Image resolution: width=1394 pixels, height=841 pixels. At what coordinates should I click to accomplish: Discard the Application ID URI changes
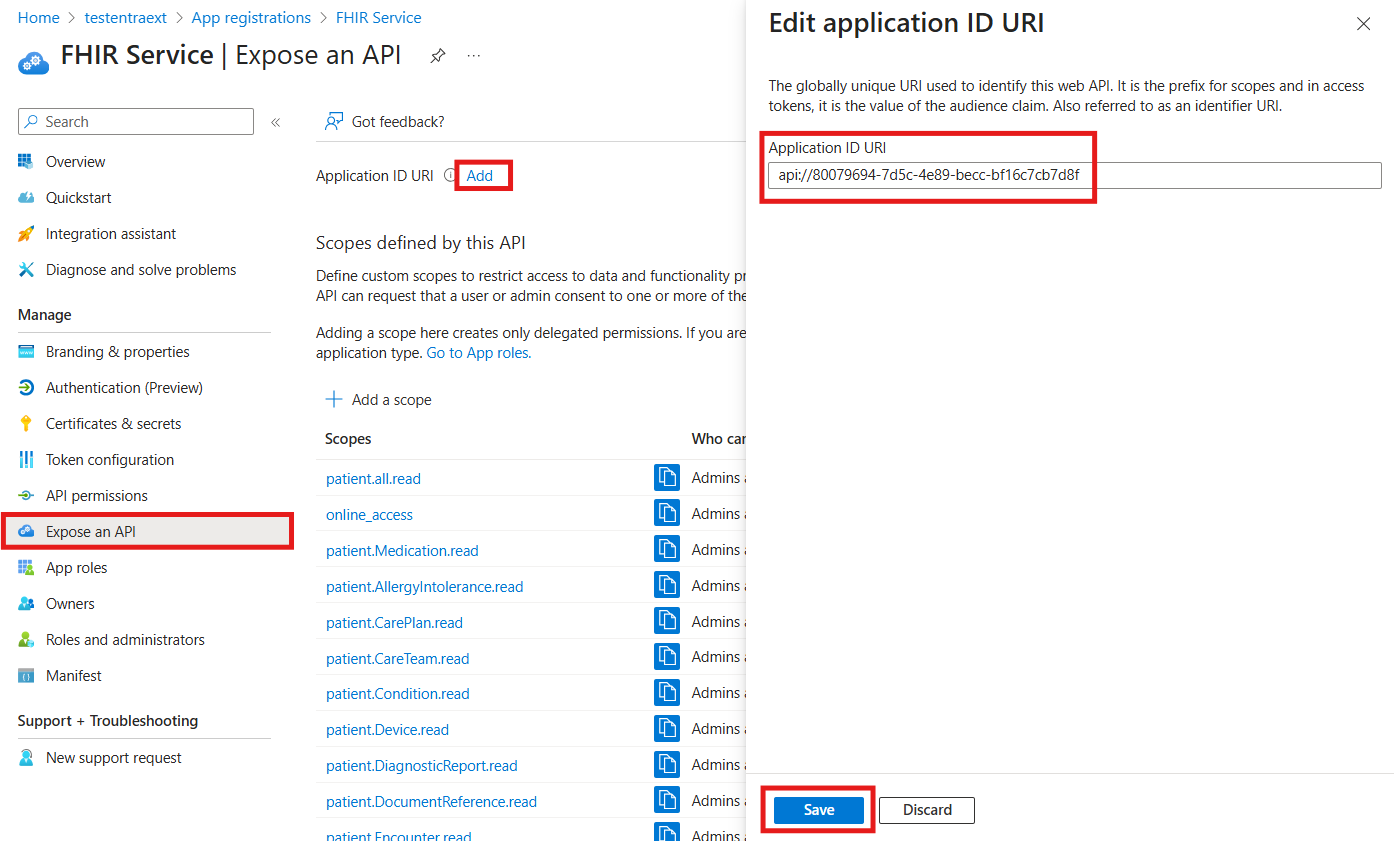coord(926,810)
